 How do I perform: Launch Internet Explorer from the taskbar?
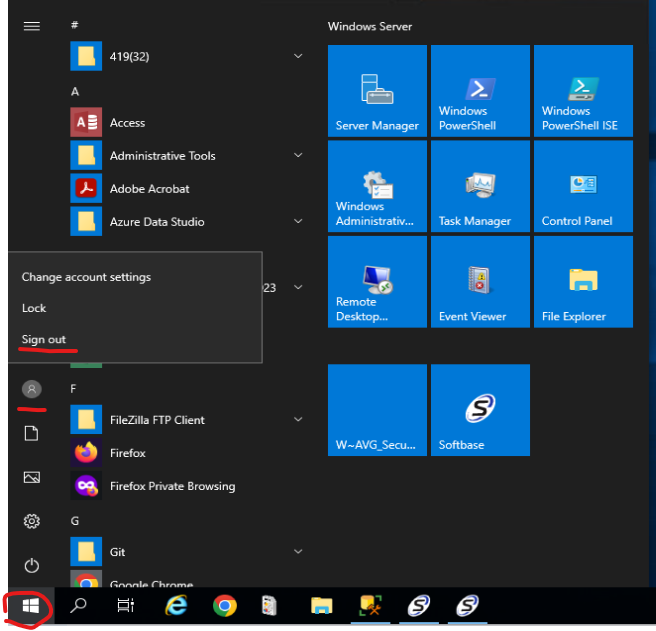pyautogui.click(x=176, y=605)
